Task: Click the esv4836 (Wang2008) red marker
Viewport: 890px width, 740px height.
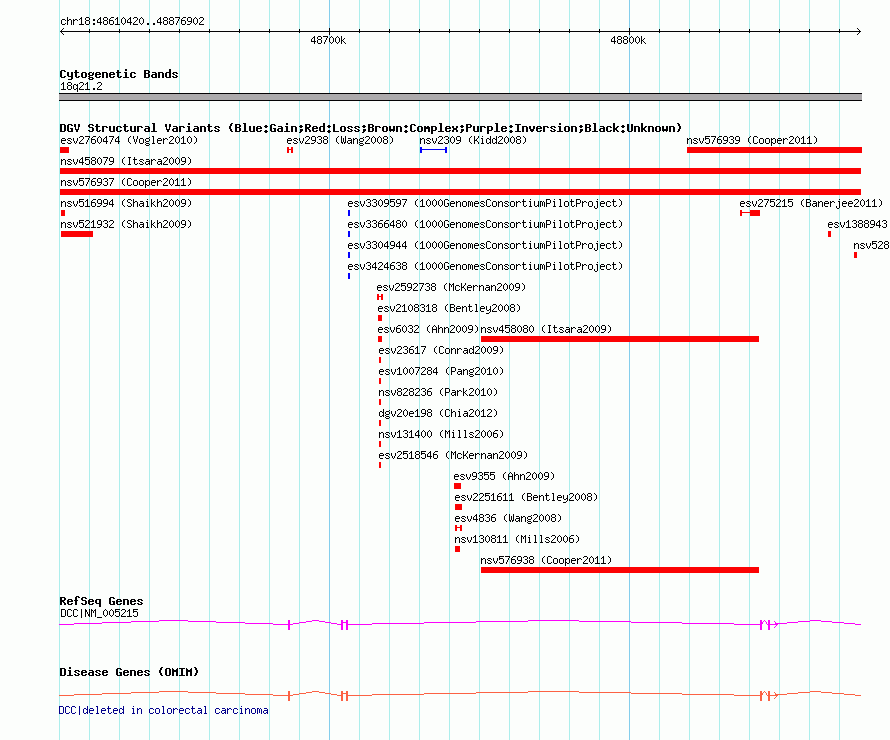Action: click(x=459, y=528)
